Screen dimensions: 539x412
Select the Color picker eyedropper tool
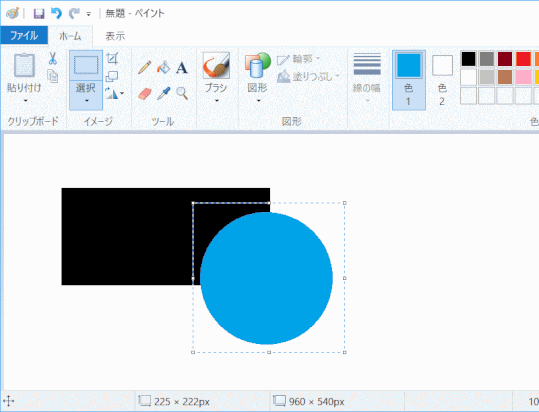[x=164, y=93]
